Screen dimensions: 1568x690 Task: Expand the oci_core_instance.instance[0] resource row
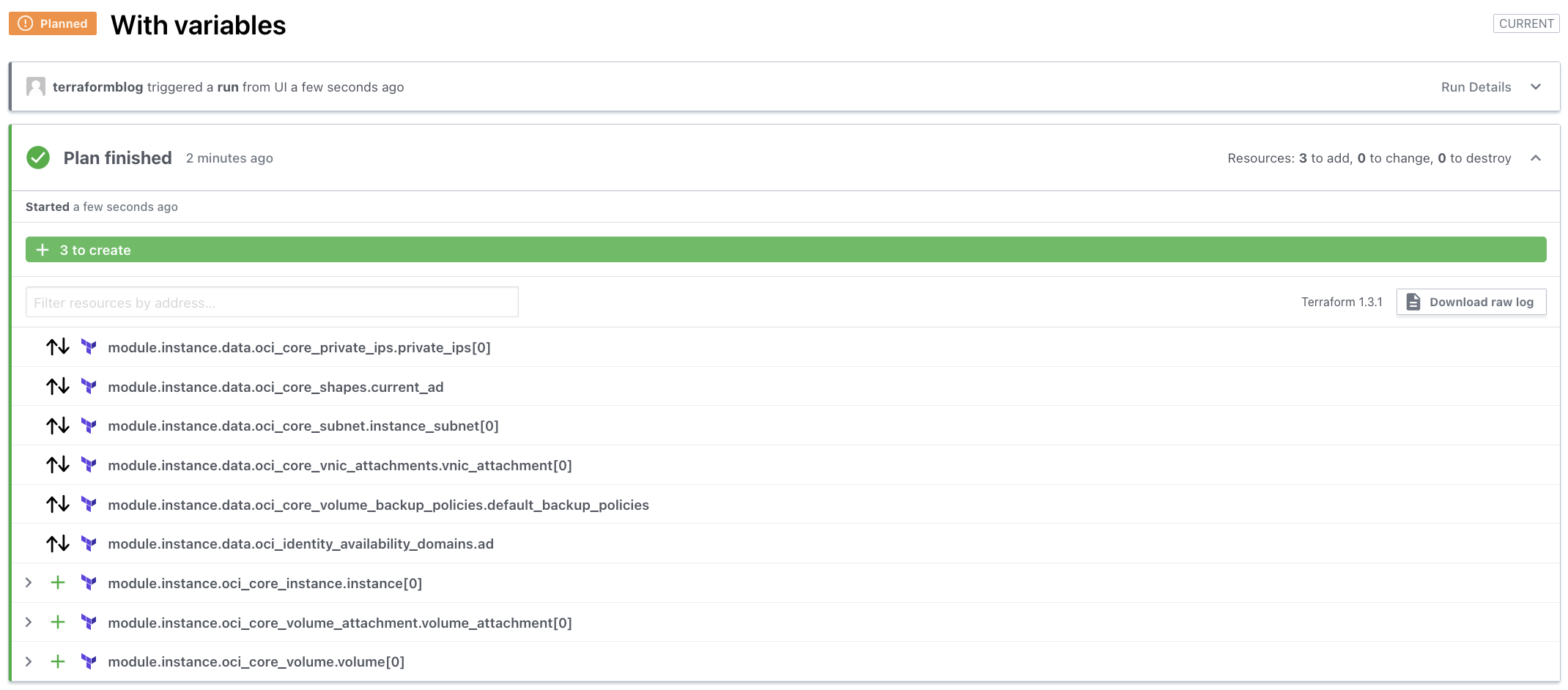tap(29, 583)
